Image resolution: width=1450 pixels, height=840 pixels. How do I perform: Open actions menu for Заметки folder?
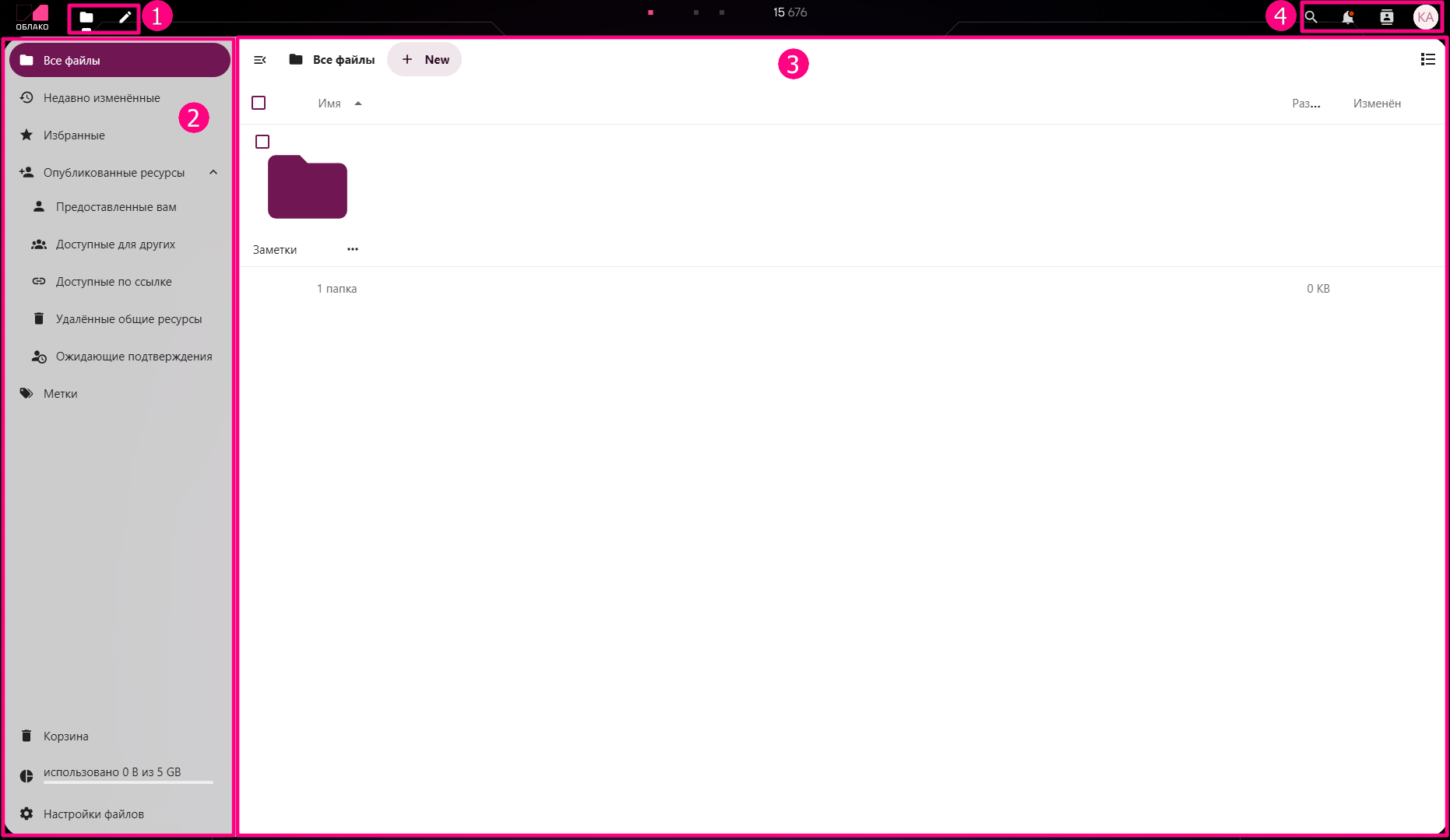(353, 249)
